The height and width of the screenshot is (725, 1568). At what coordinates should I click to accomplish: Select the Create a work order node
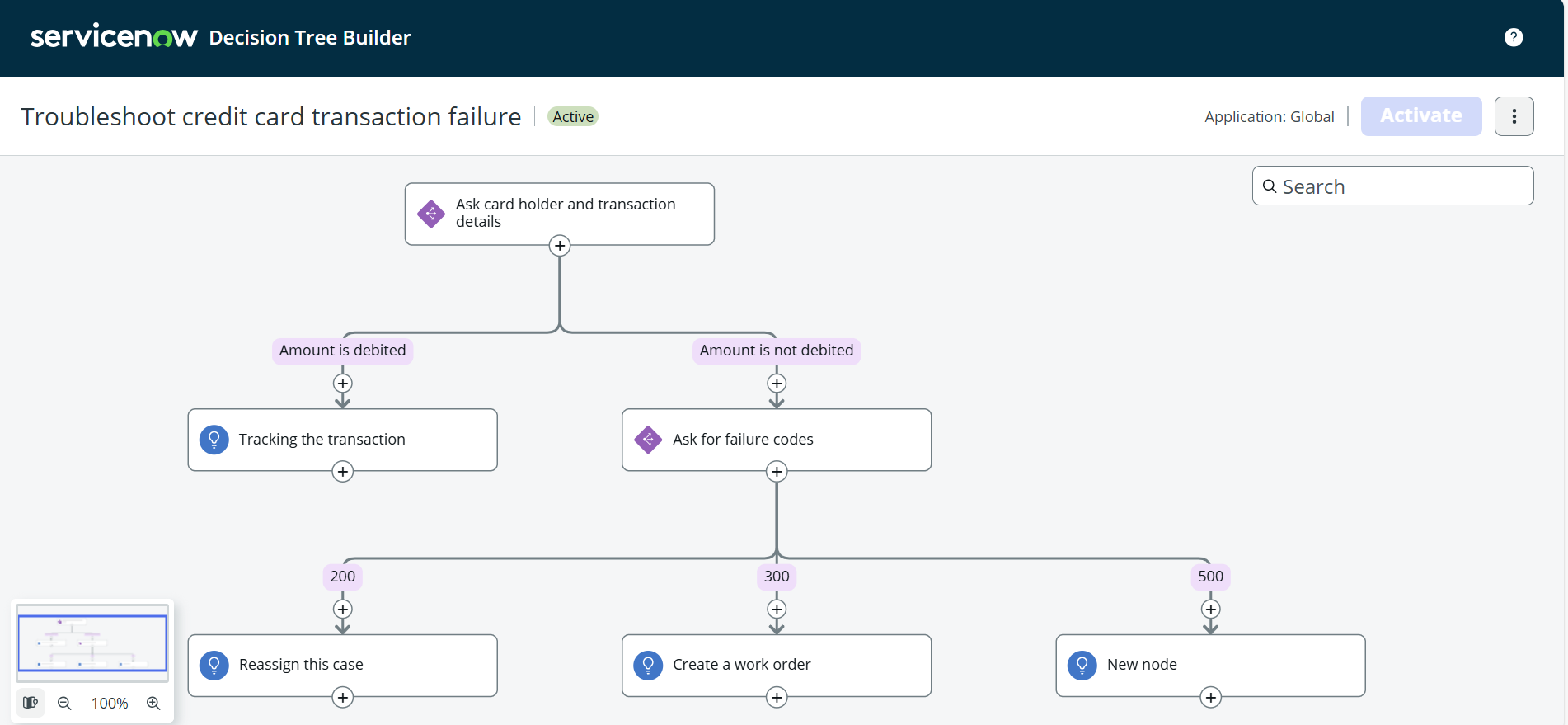point(777,666)
